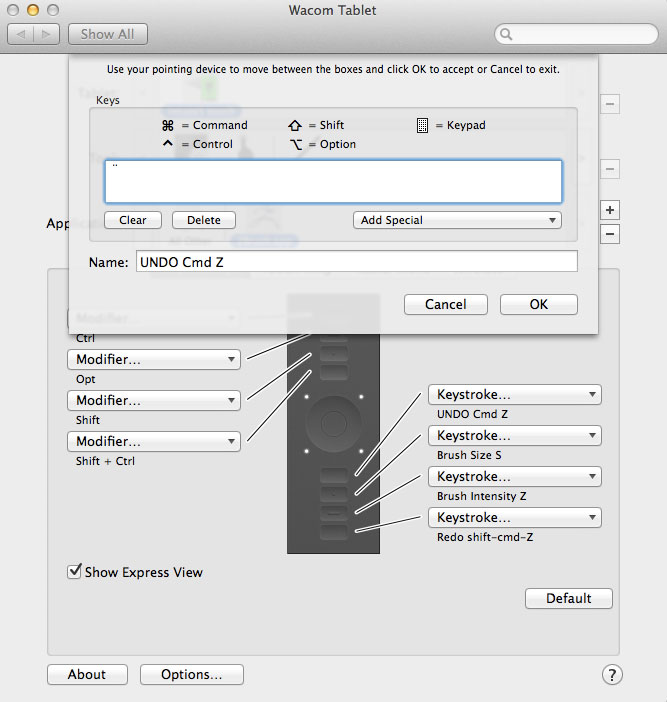This screenshot has width=667, height=702.
Task: Click the Show All button
Action: (107, 34)
